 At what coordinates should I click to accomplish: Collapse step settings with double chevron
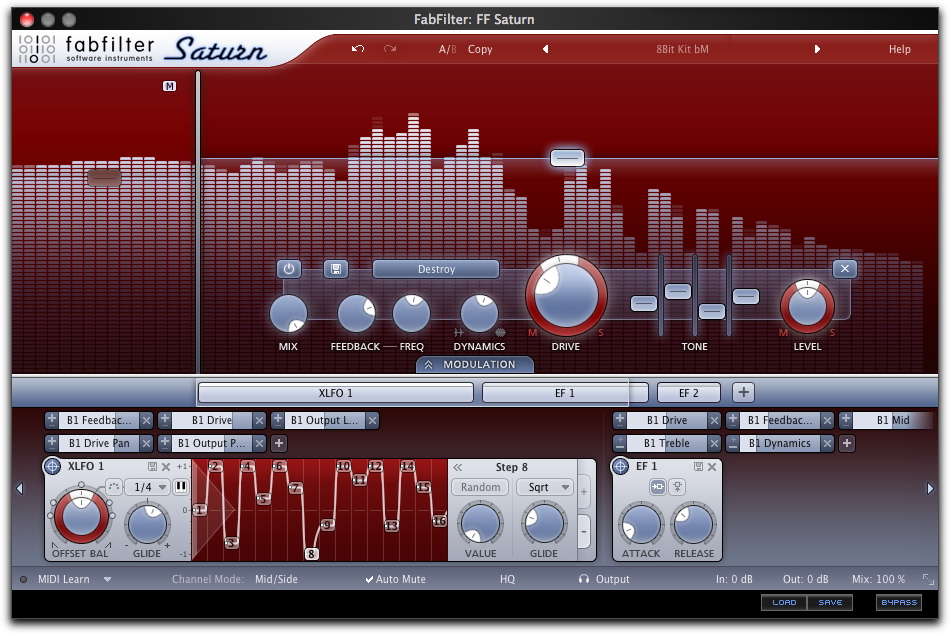(x=458, y=467)
